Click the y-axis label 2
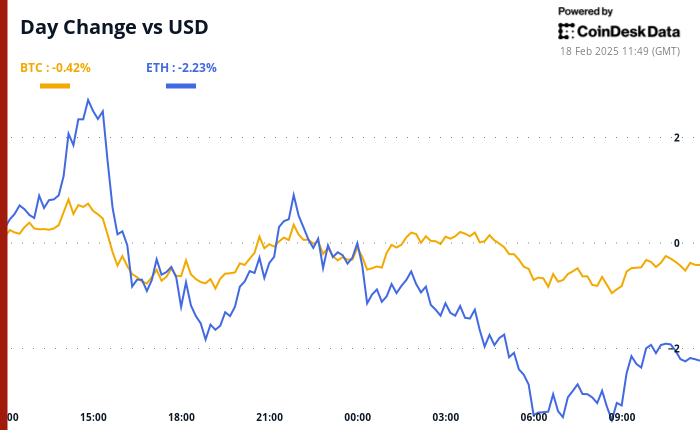 tap(677, 138)
